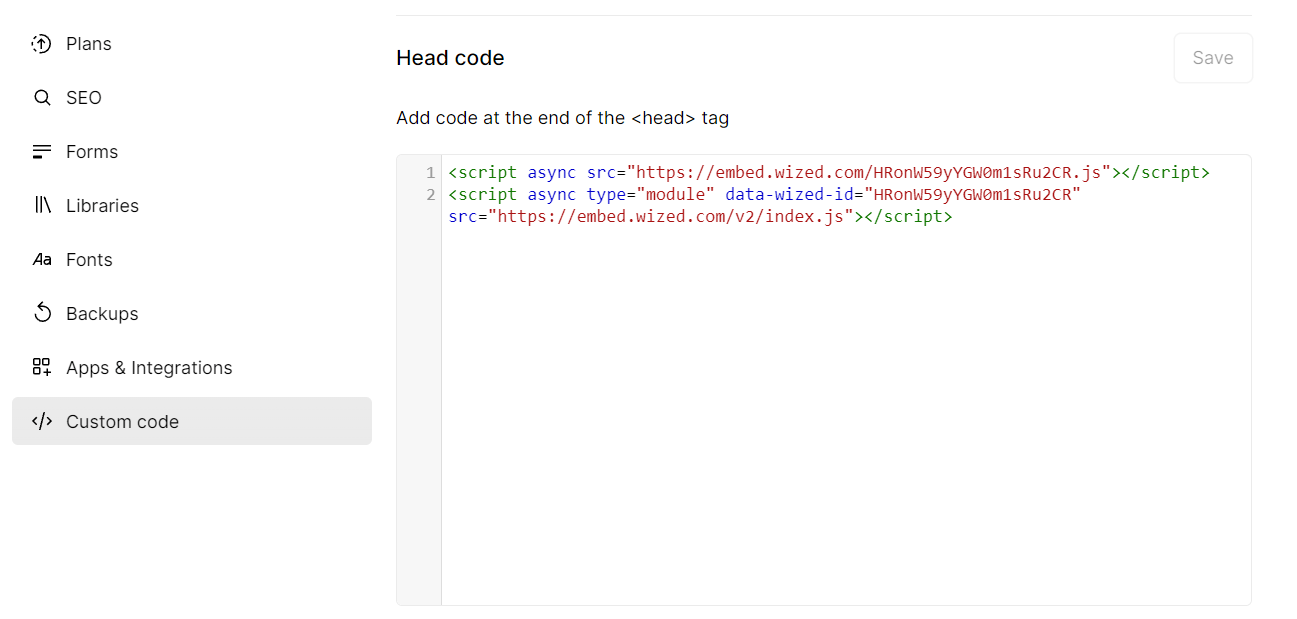Click the SEO magnifying glass icon
The width and height of the screenshot is (1297, 619).
pyautogui.click(x=41, y=97)
